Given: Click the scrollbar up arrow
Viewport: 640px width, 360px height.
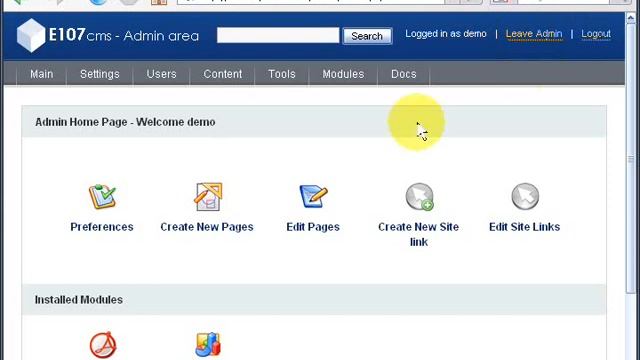Looking at the screenshot, I should click(x=631, y=18).
